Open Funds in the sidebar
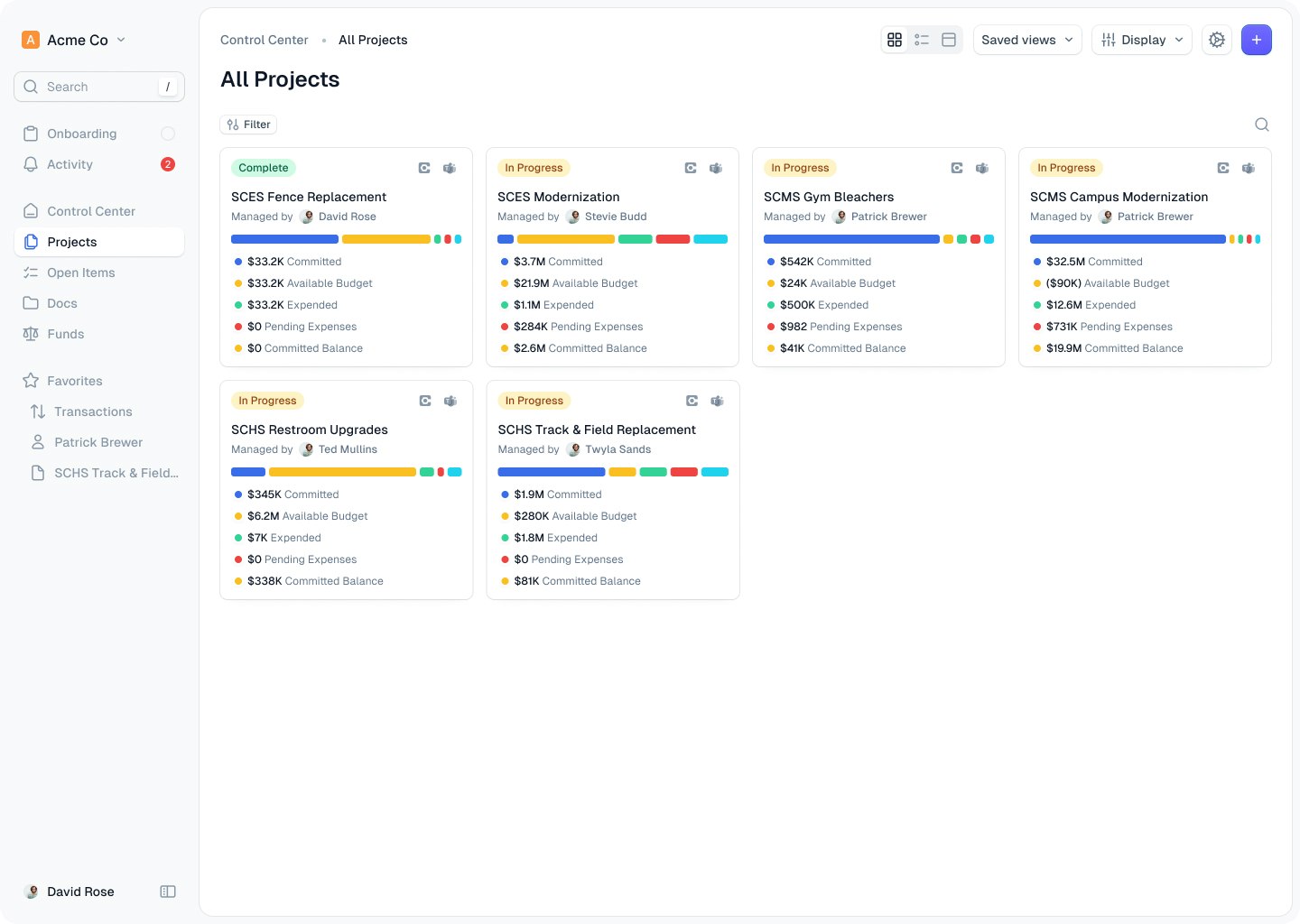The height and width of the screenshot is (924, 1300). click(99, 334)
